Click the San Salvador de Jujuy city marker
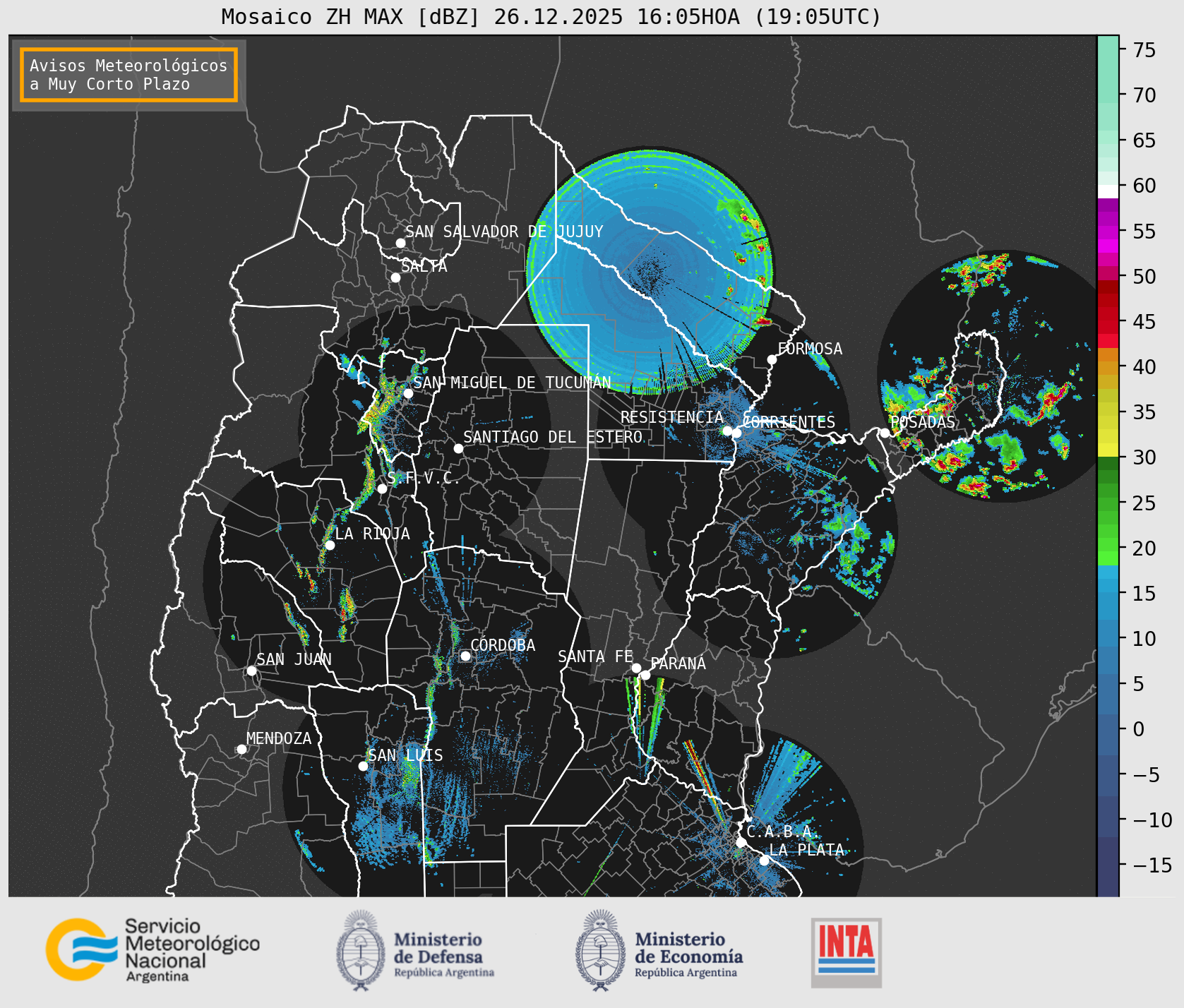Screen dimensions: 1184x1008 point(400,243)
